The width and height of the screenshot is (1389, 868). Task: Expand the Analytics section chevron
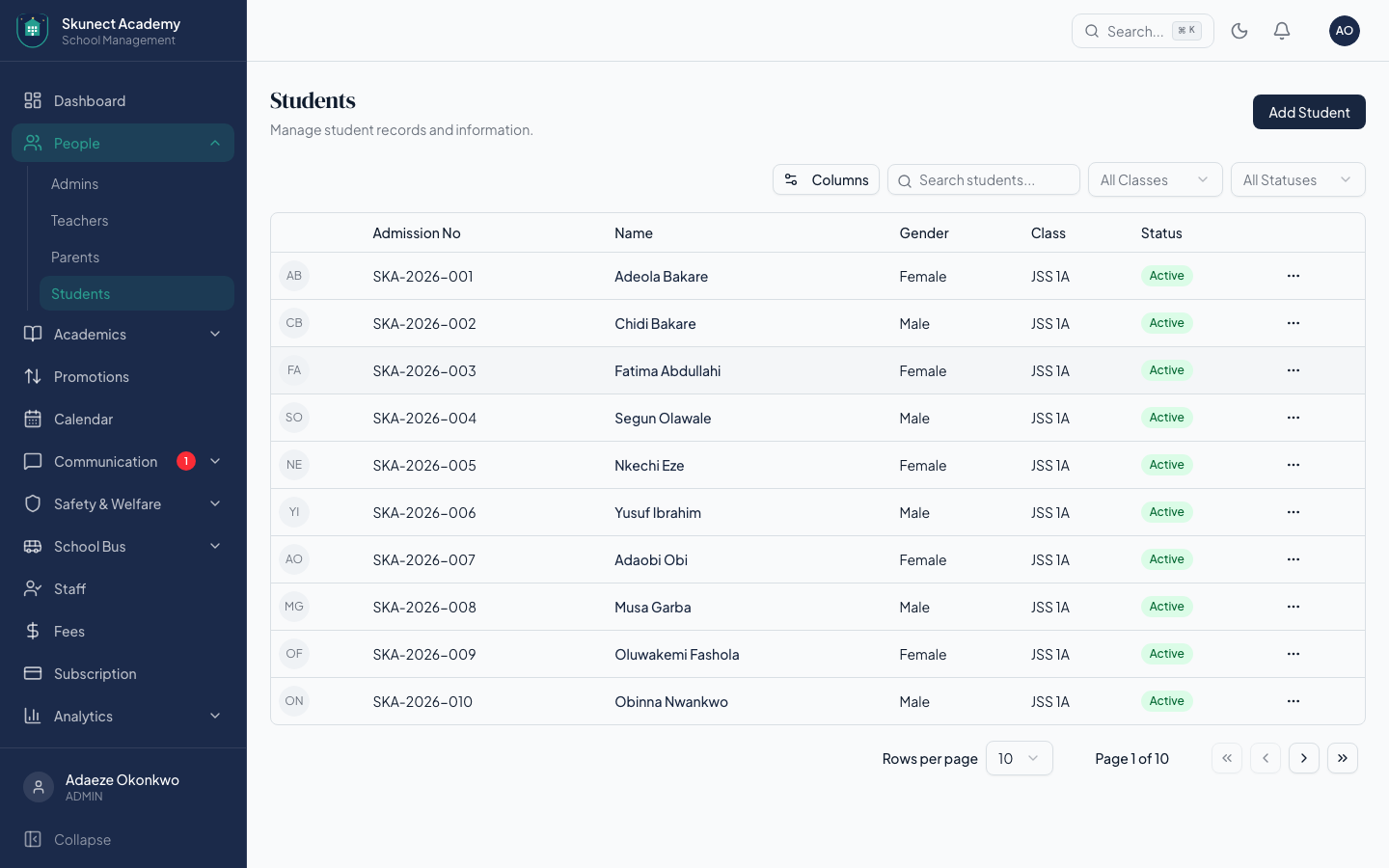click(215, 716)
